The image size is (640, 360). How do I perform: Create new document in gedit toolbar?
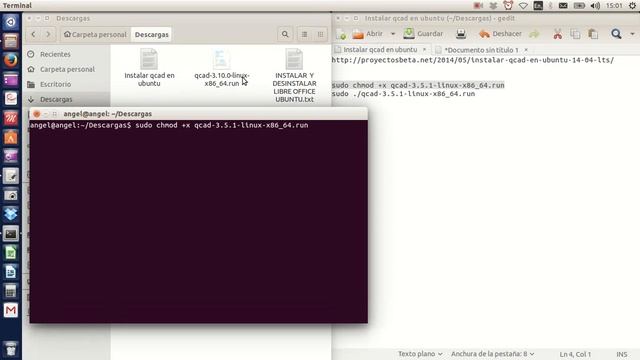tap(341, 34)
